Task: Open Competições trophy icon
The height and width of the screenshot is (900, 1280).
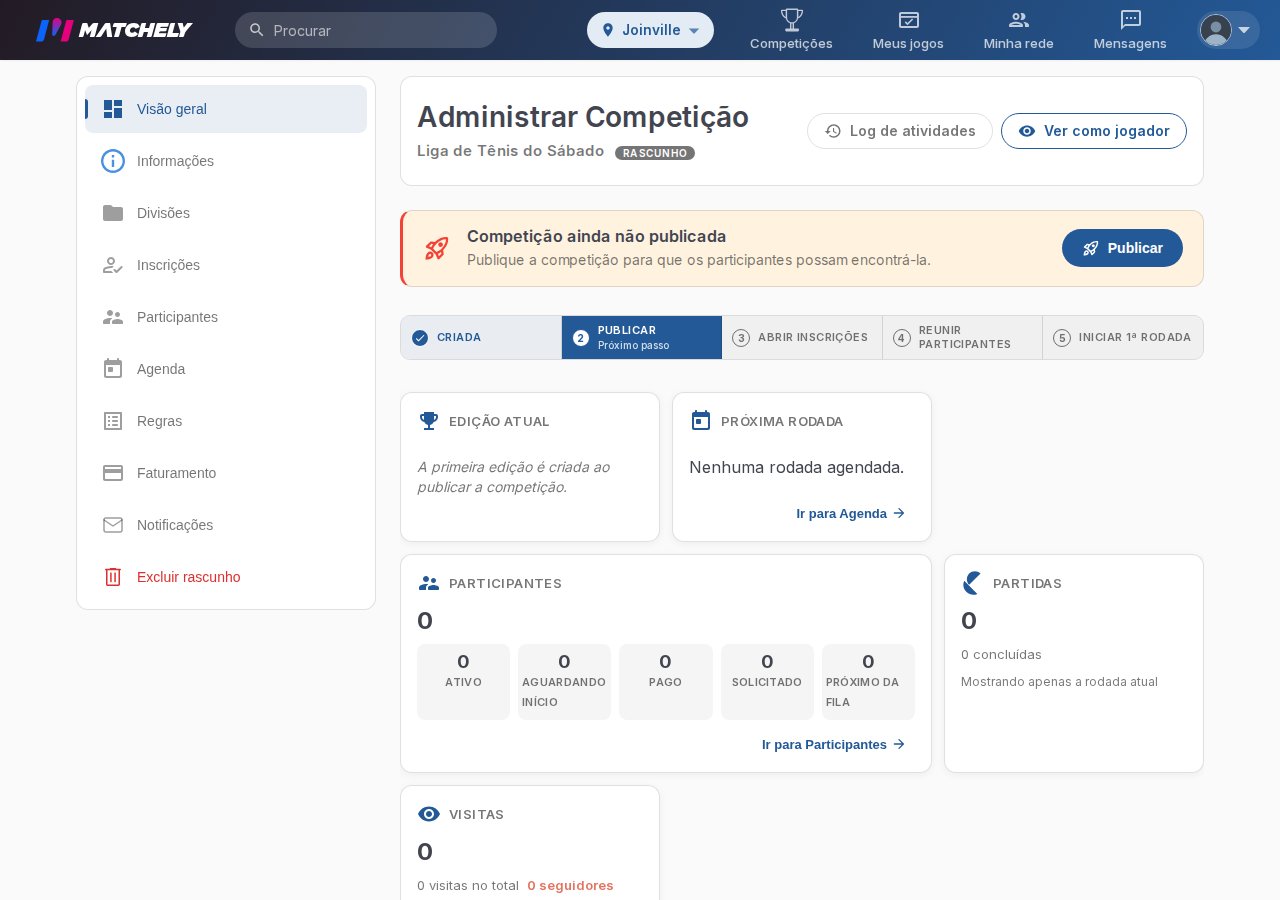Action: coord(791,20)
